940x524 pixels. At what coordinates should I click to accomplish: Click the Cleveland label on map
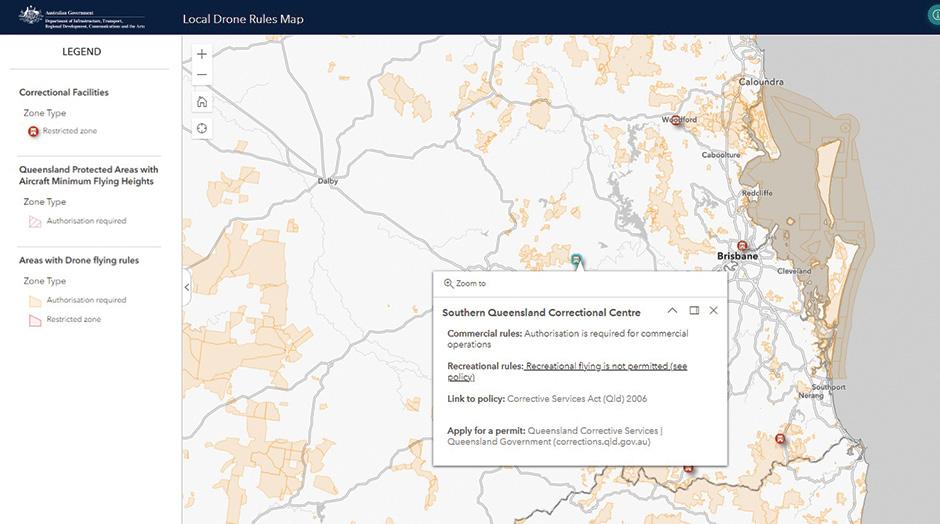[x=794, y=271]
